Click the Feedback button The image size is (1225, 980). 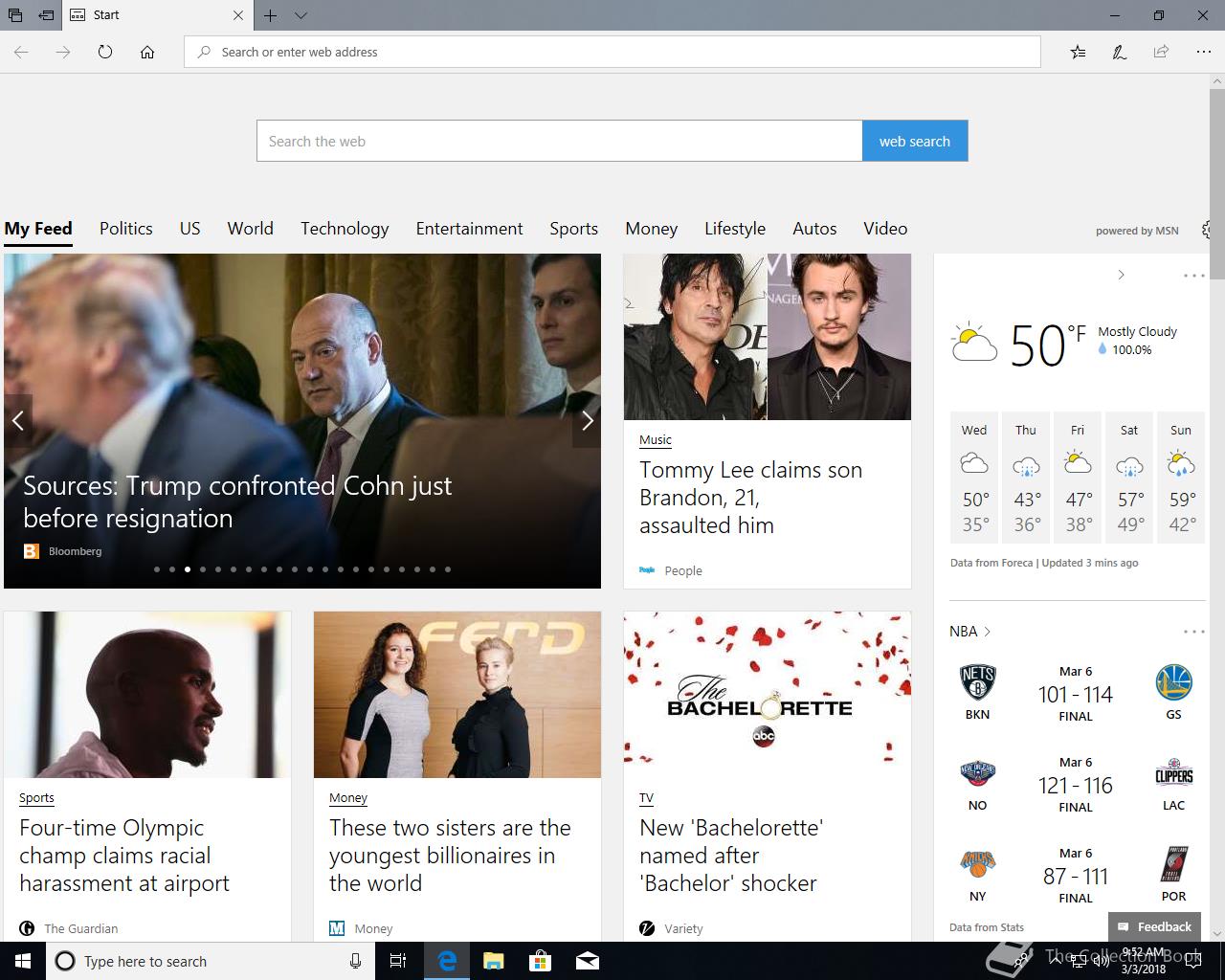coord(1155,926)
